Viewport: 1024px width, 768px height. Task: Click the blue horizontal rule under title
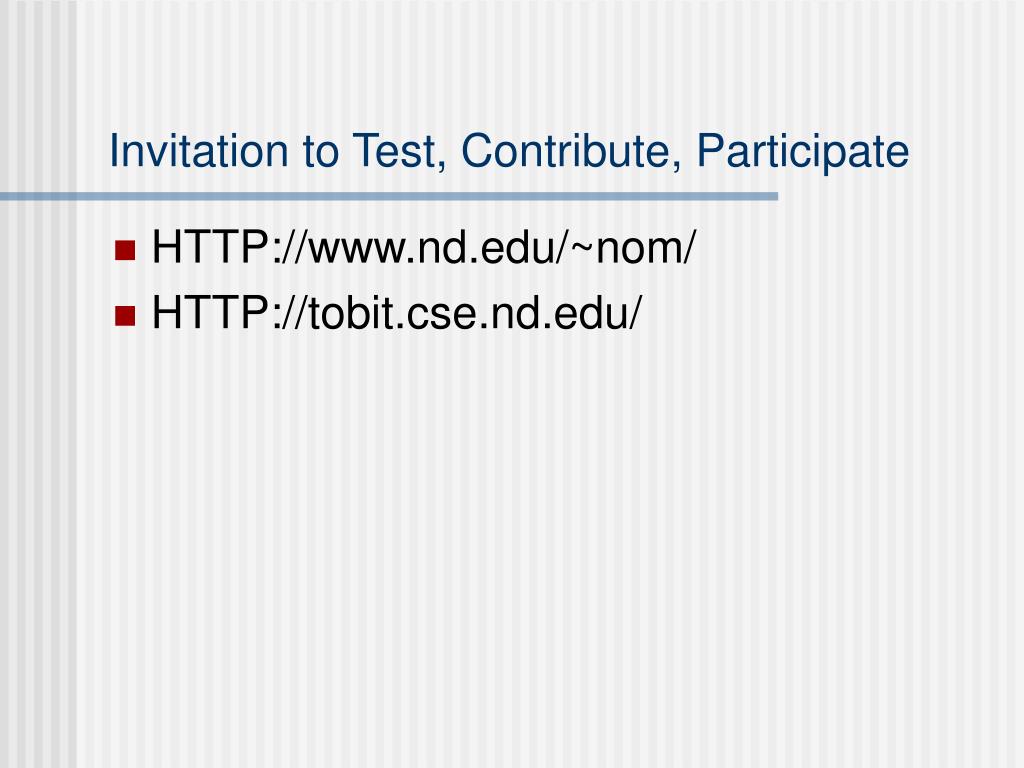389,196
